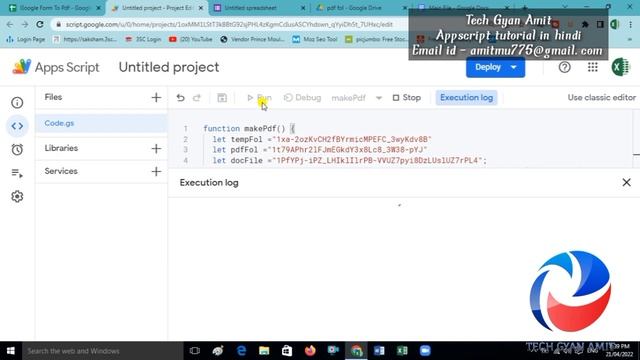640x360 pixels.
Task: Run the makePdf function
Action: (x=259, y=98)
